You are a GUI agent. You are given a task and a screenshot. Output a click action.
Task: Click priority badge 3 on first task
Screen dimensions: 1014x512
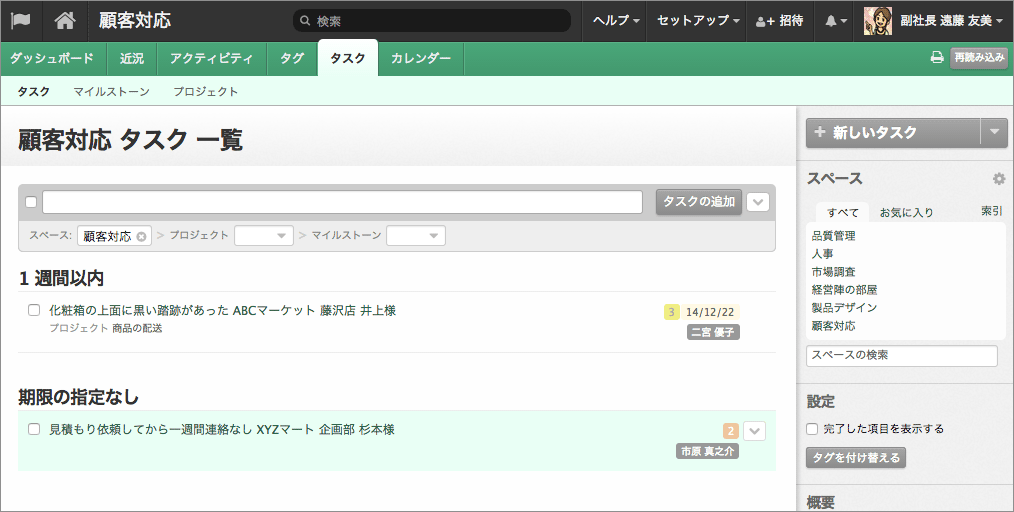coord(671,312)
